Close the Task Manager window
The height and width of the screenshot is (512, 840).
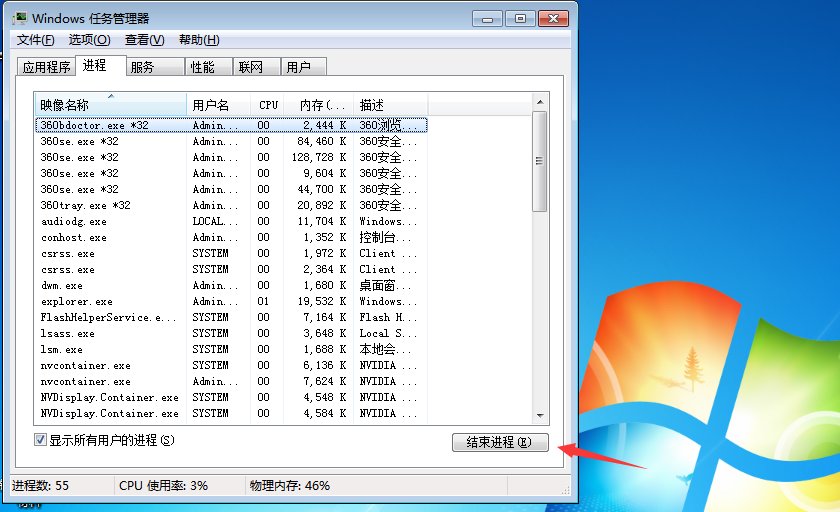[553, 19]
